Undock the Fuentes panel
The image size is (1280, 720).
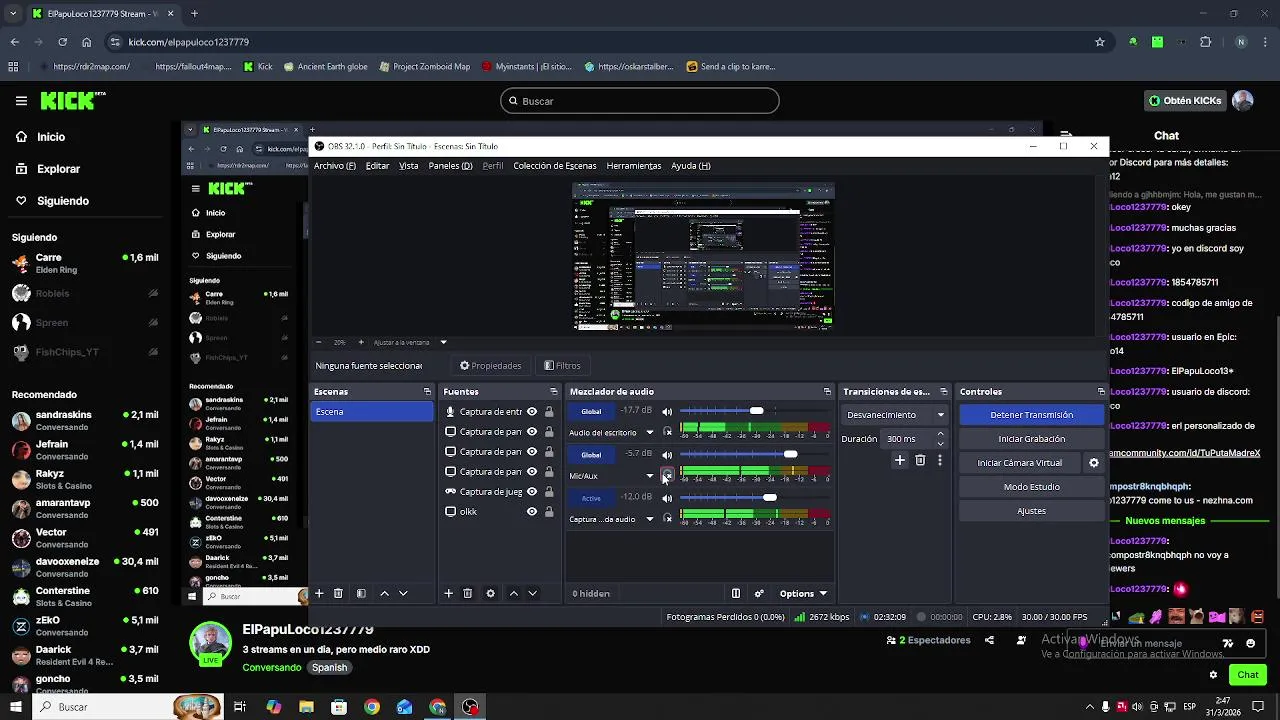click(x=553, y=392)
